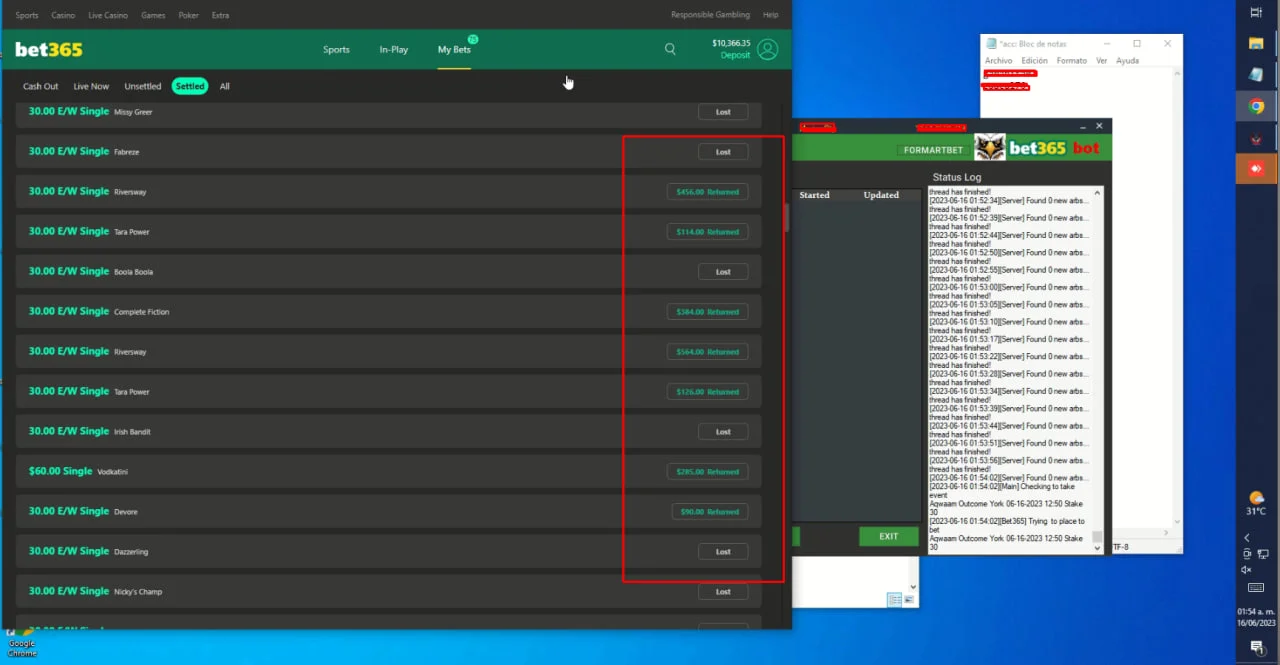Image resolution: width=1280 pixels, height=665 pixels.
Task: Click the eagle logo in bot window
Action: [x=990, y=148]
